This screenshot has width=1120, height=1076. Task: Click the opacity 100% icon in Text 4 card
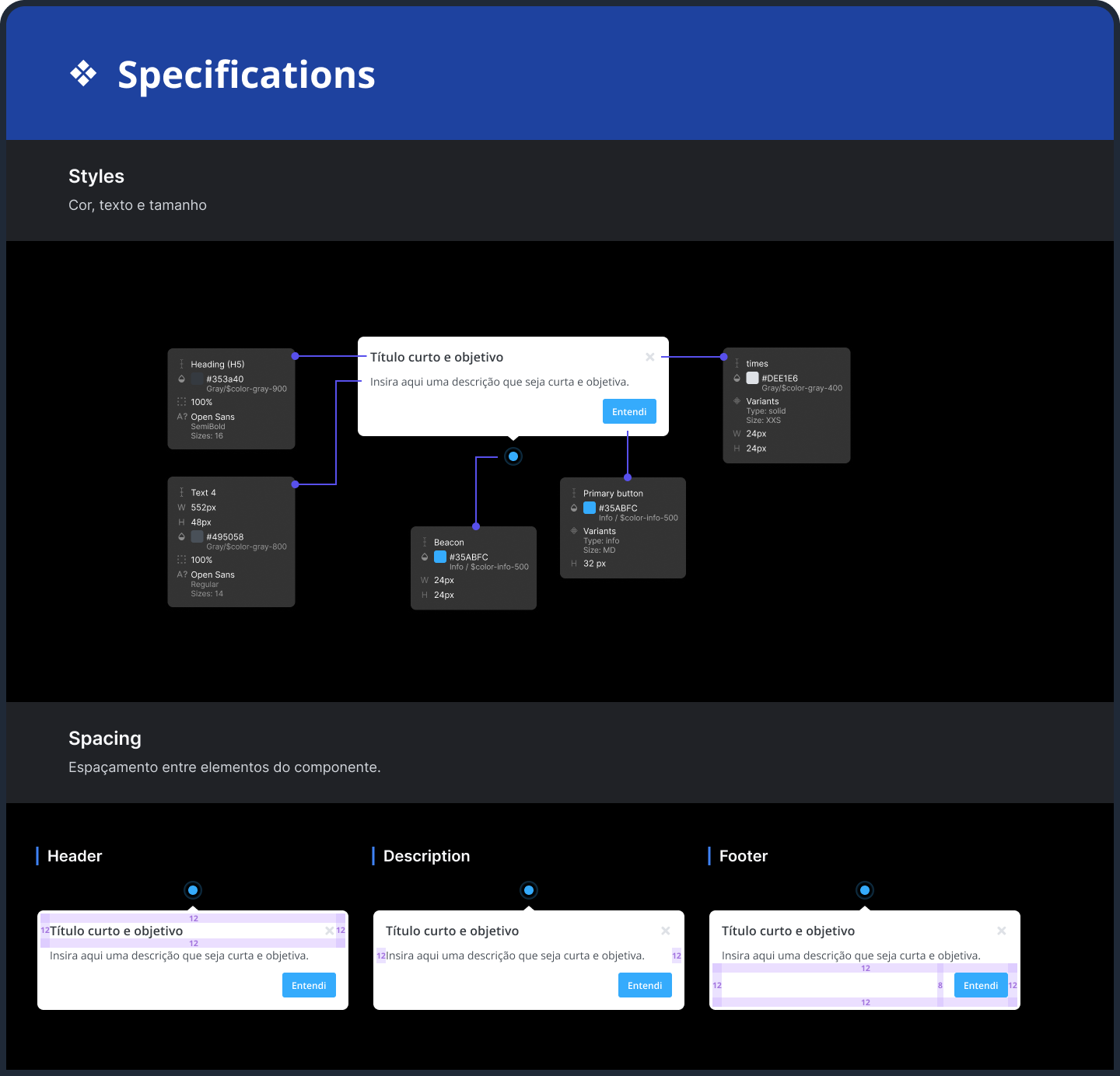[x=181, y=560]
